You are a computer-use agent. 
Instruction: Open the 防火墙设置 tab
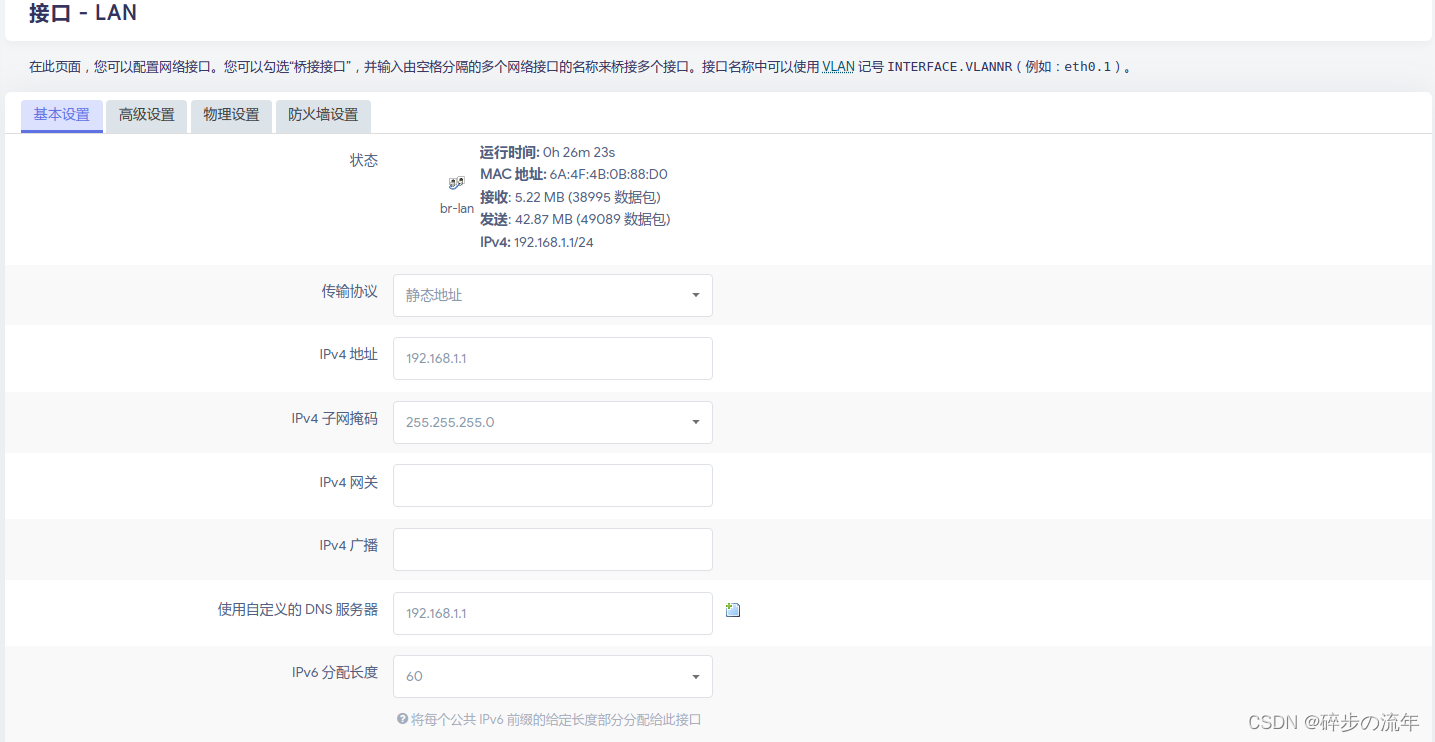tap(323, 115)
